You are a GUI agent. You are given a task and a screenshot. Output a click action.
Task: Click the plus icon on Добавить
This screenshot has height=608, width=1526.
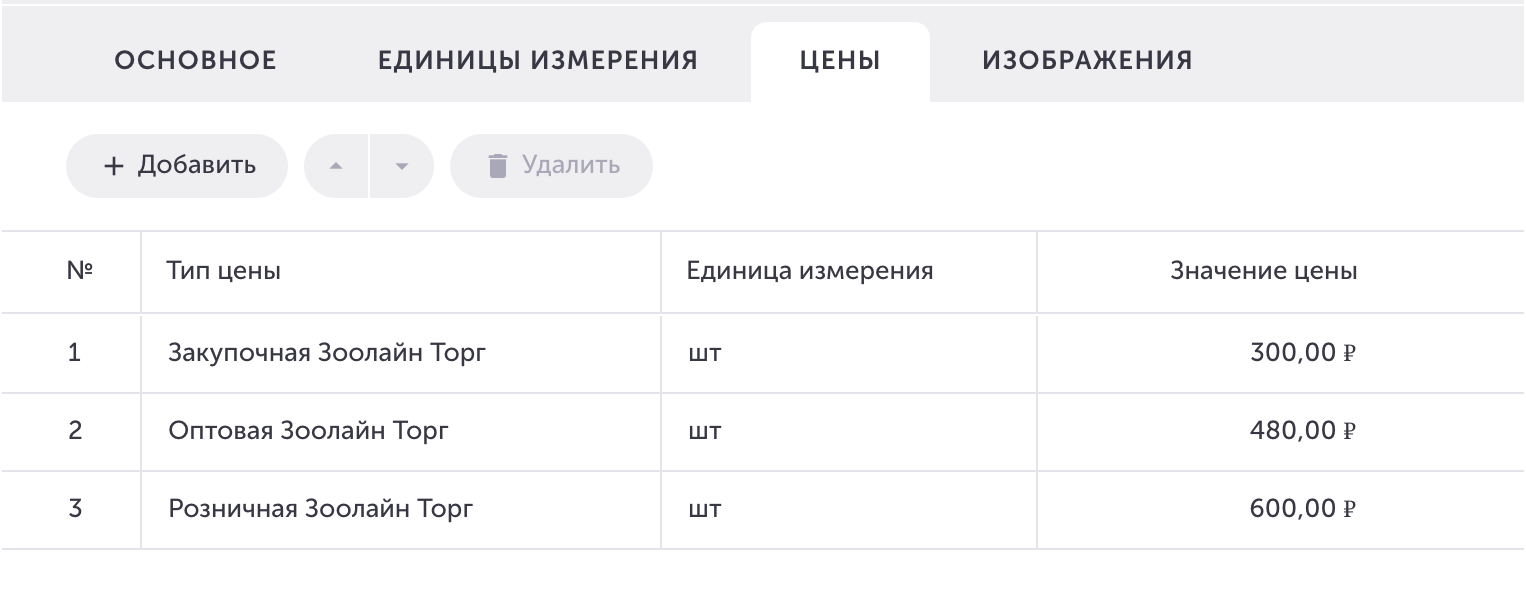click(x=114, y=166)
